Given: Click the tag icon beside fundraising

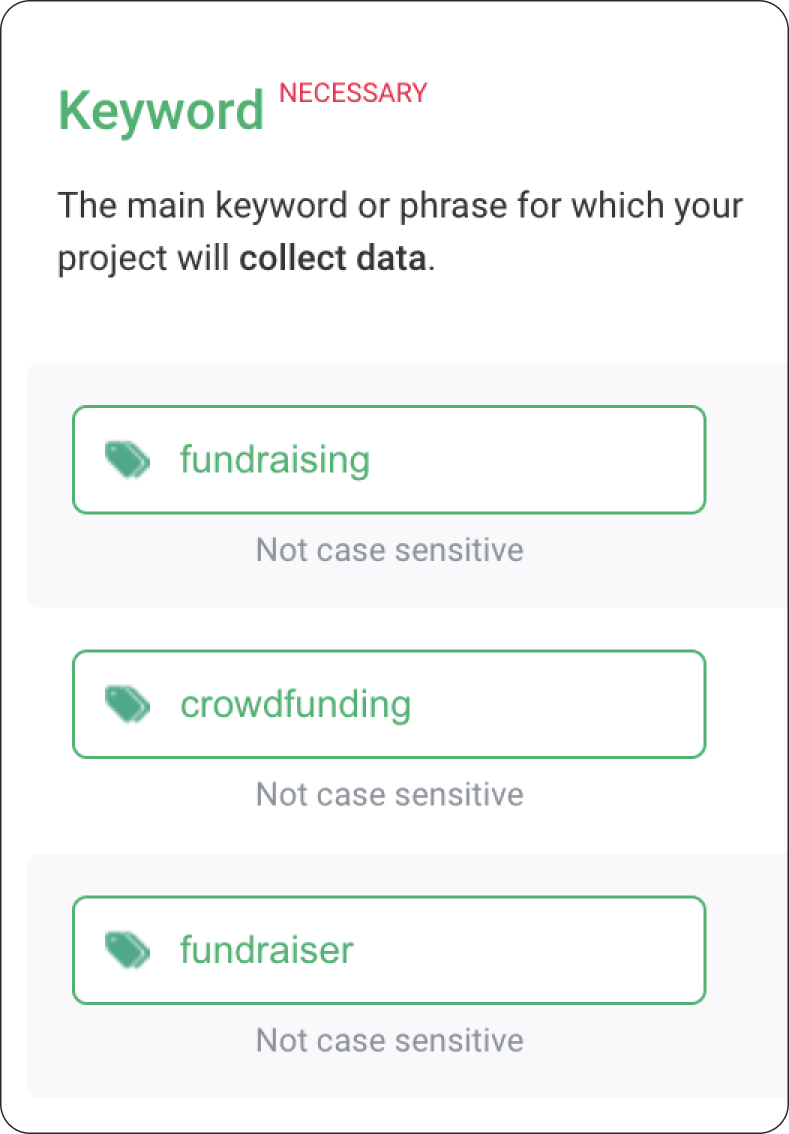Looking at the screenshot, I should (x=128, y=460).
